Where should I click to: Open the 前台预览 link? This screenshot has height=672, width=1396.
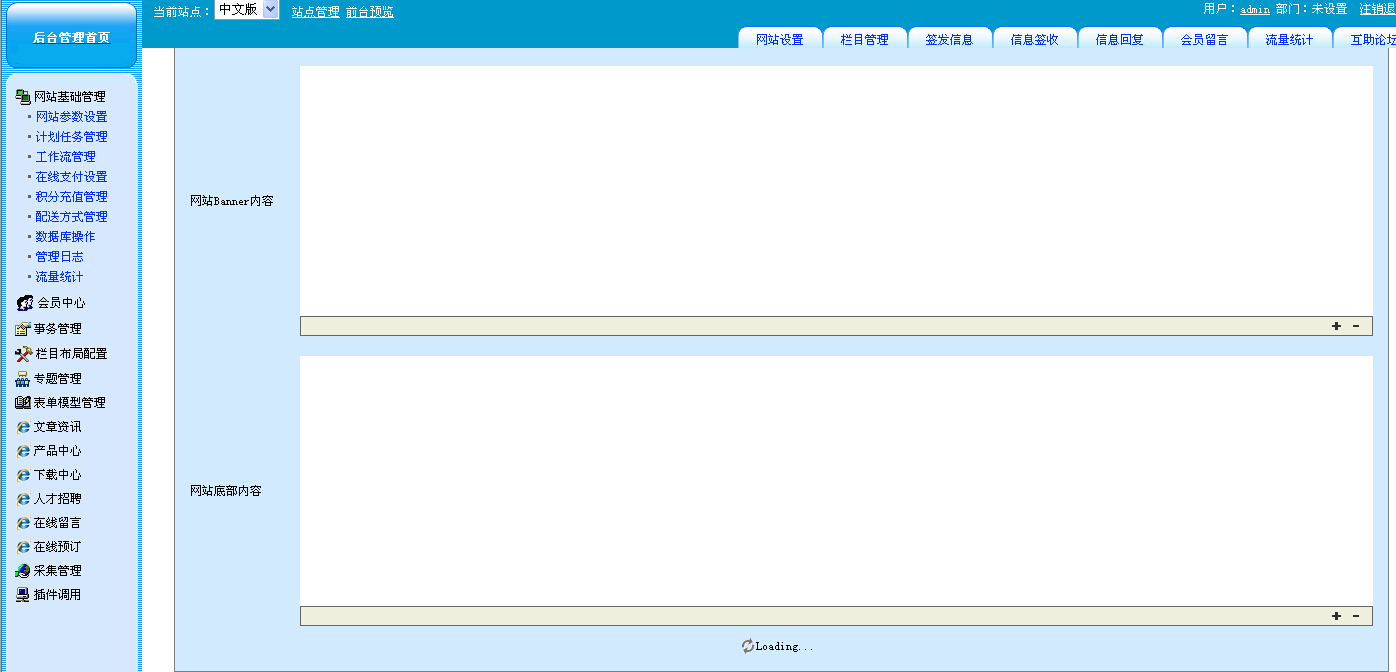click(x=369, y=12)
